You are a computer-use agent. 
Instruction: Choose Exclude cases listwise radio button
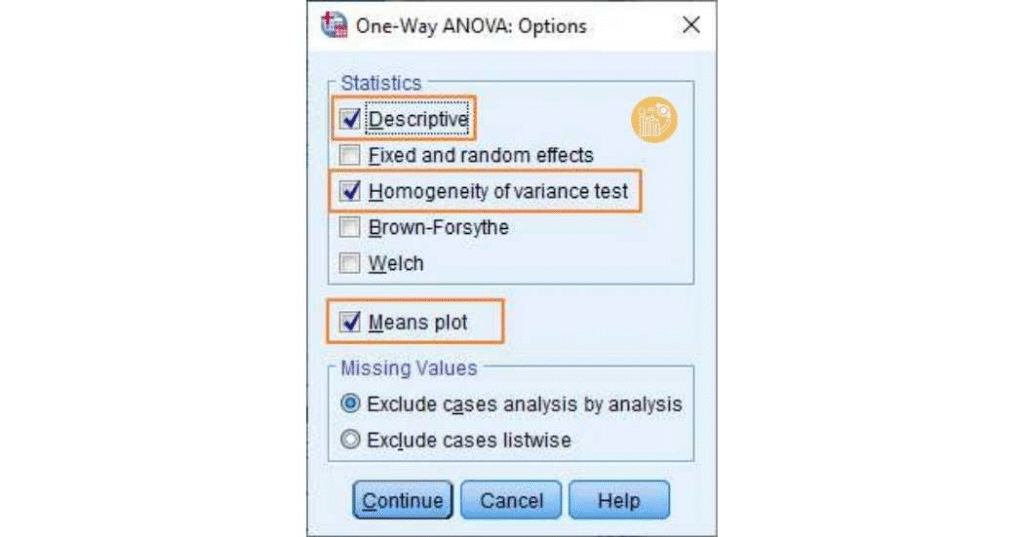point(350,439)
